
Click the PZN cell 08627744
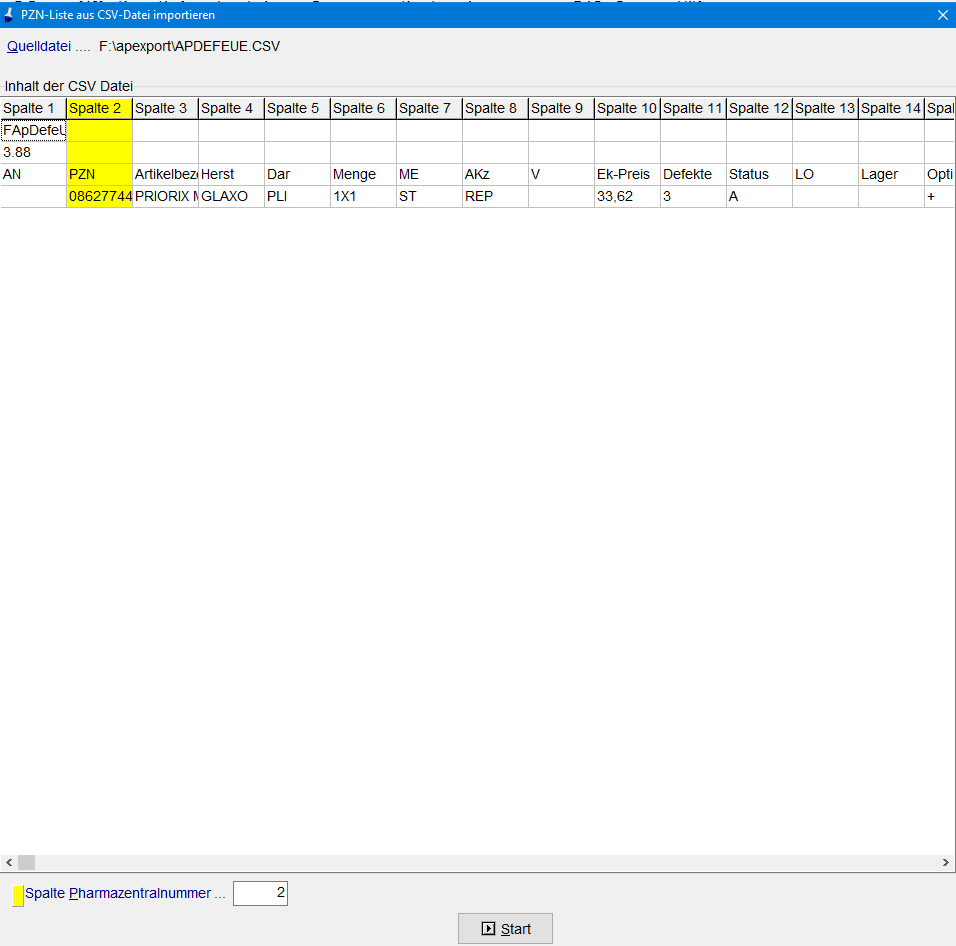pos(99,197)
